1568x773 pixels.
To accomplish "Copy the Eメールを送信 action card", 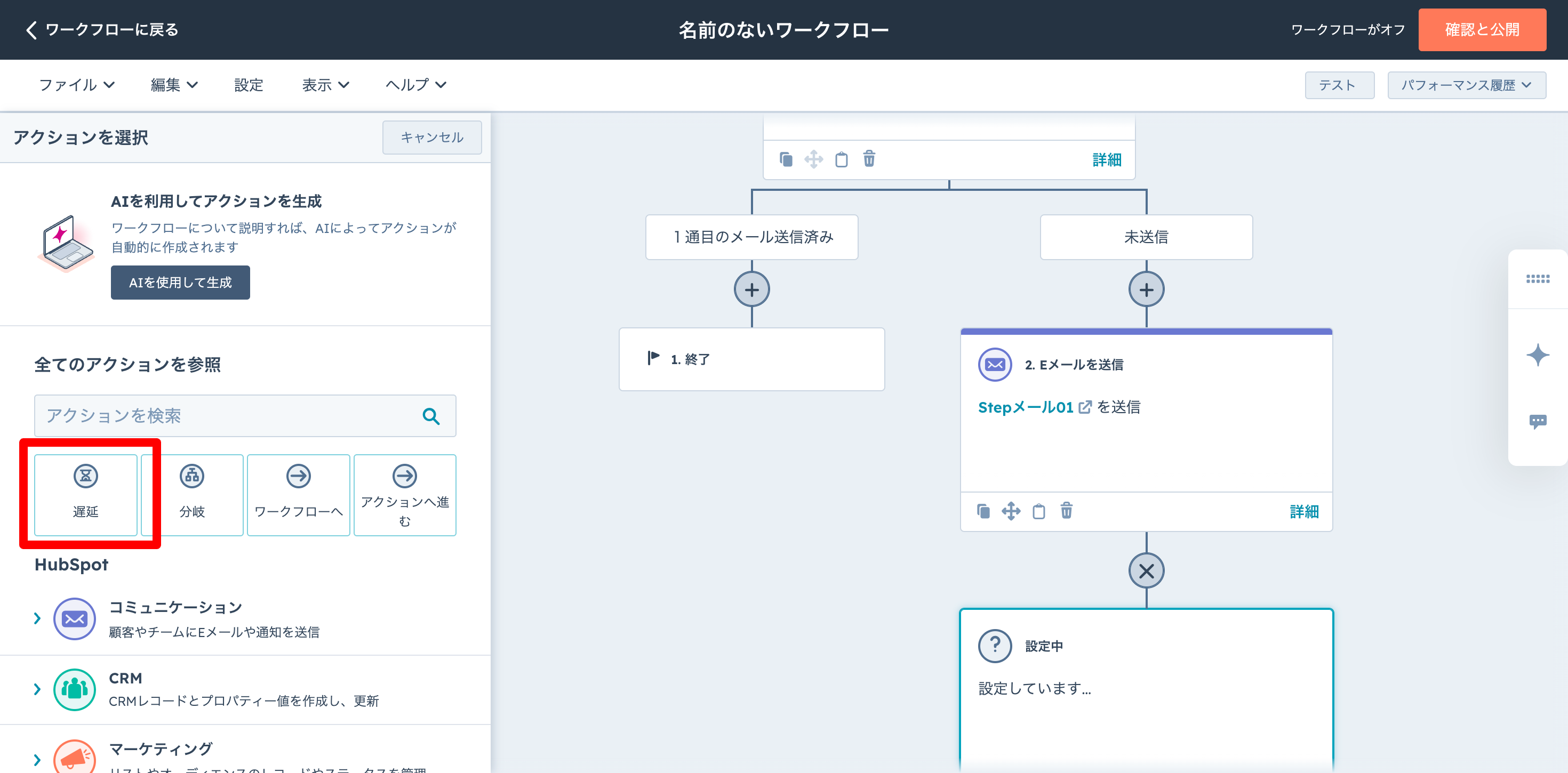I will [983, 511].
